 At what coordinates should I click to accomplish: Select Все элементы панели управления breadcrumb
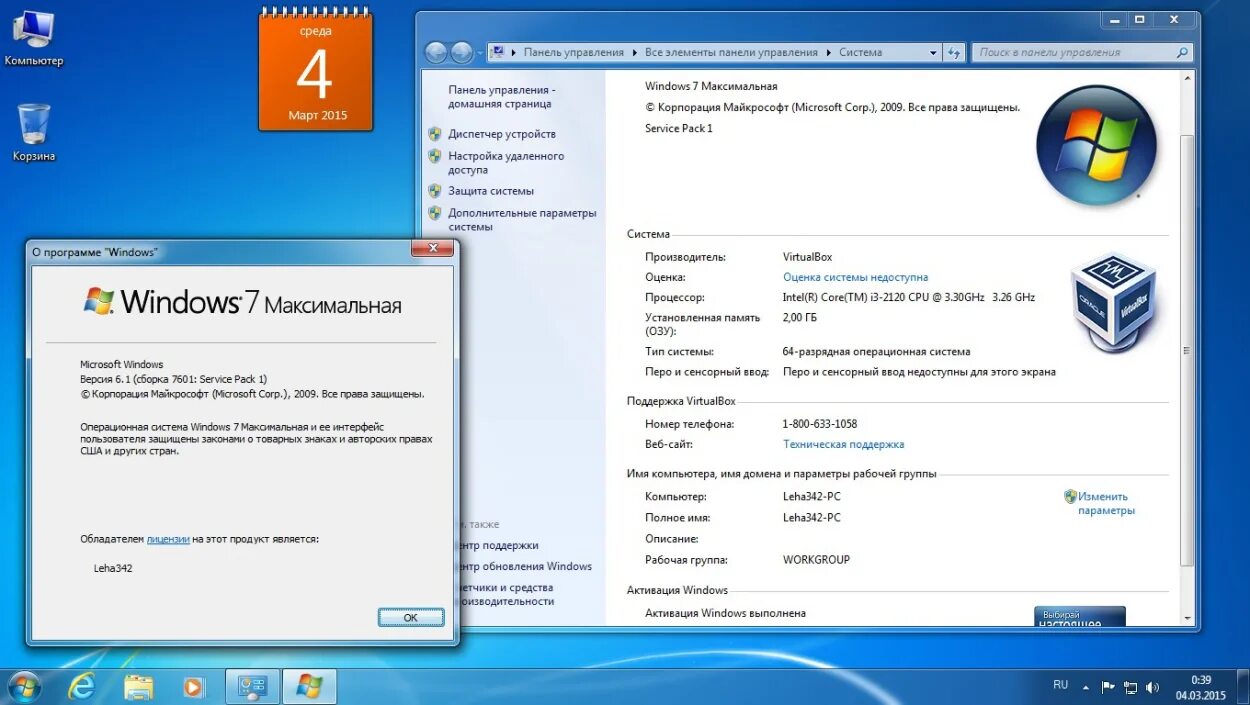pyautogui.click(x=731, y=53)
